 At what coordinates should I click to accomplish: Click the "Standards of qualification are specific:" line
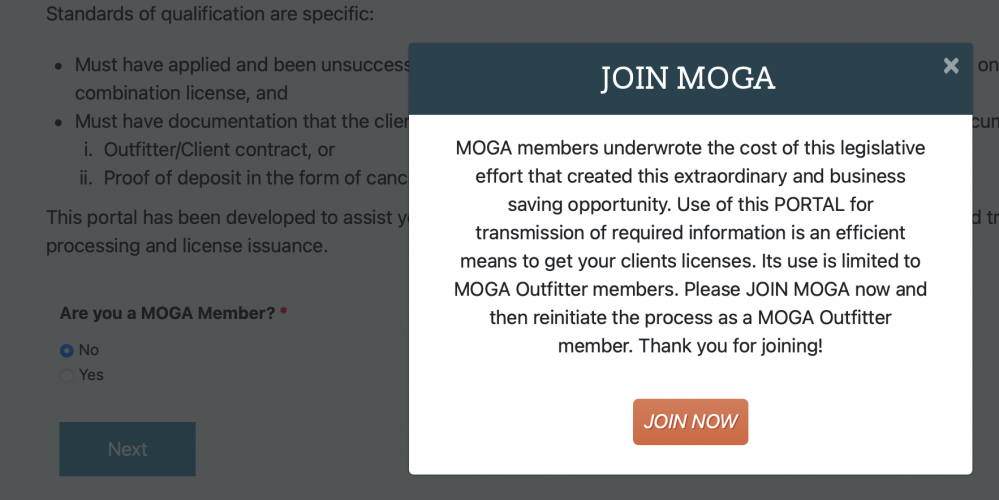point(210,13)
